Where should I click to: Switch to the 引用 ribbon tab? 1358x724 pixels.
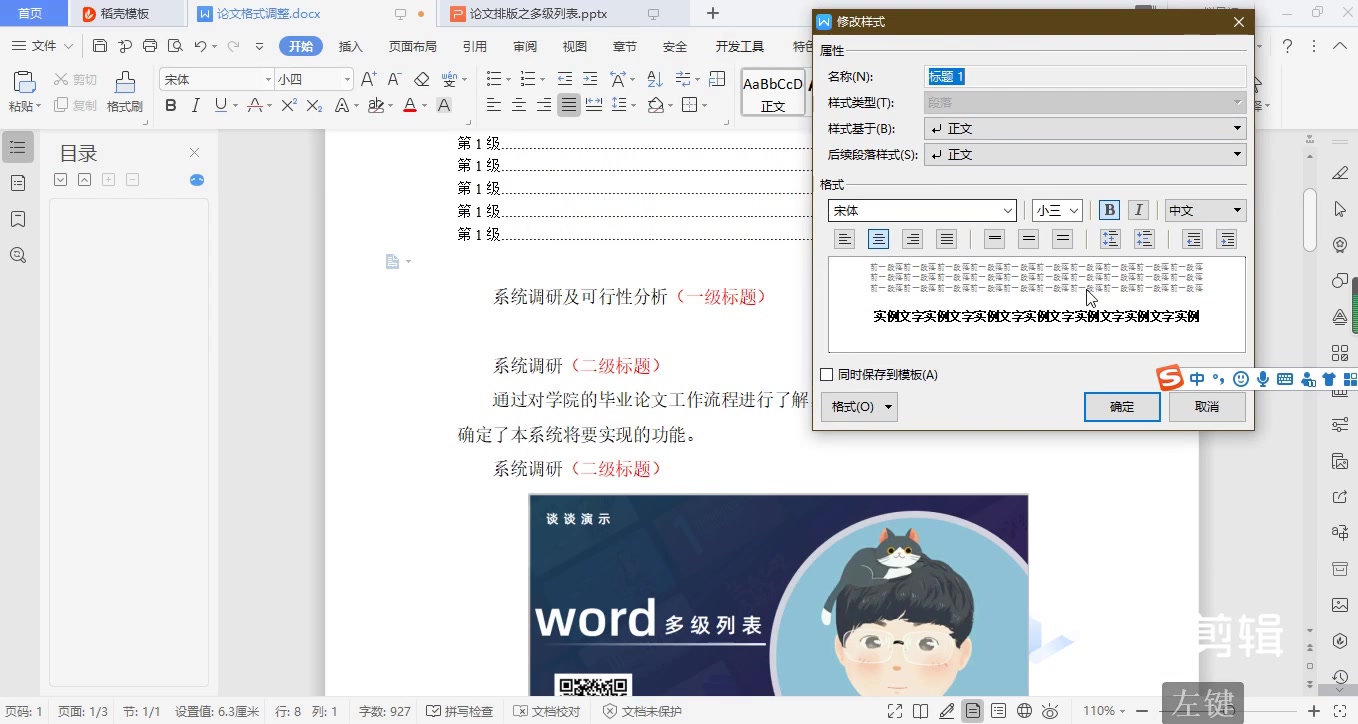click(x=475, y=46)
